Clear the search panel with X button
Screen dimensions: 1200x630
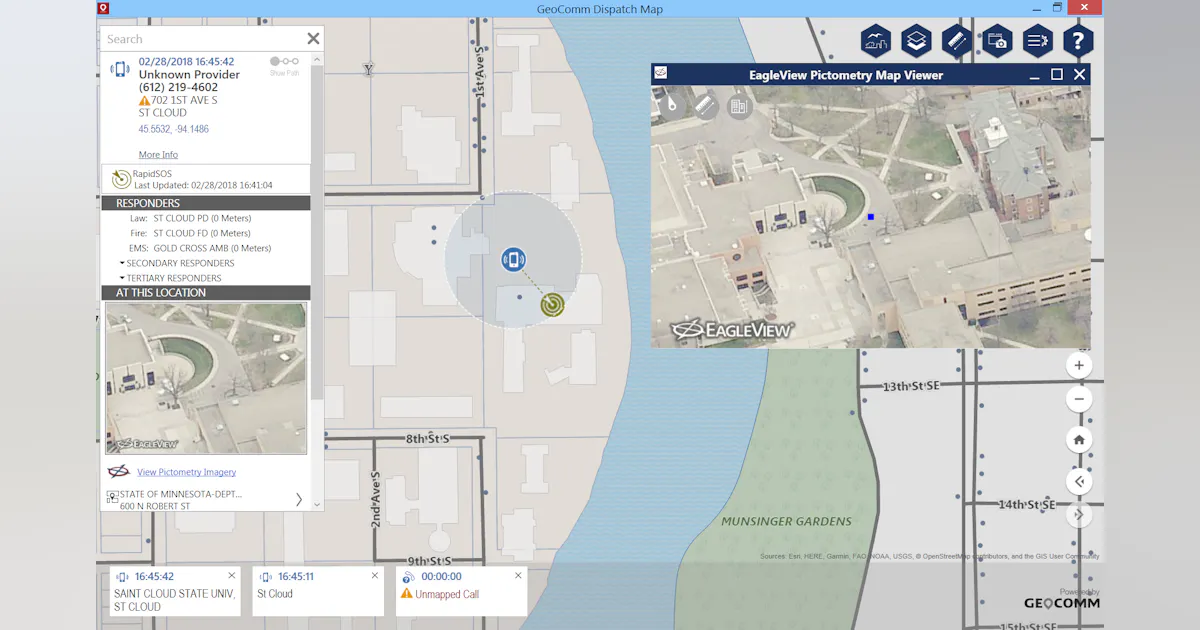pyautogui.click(x=313, y=39)
